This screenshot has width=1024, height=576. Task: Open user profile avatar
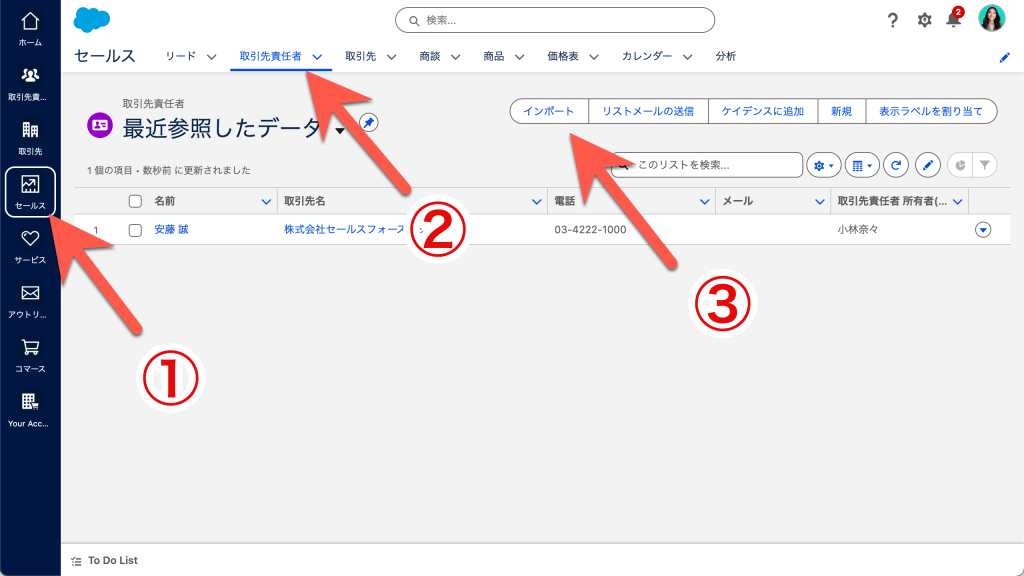(x=991, y=18)
